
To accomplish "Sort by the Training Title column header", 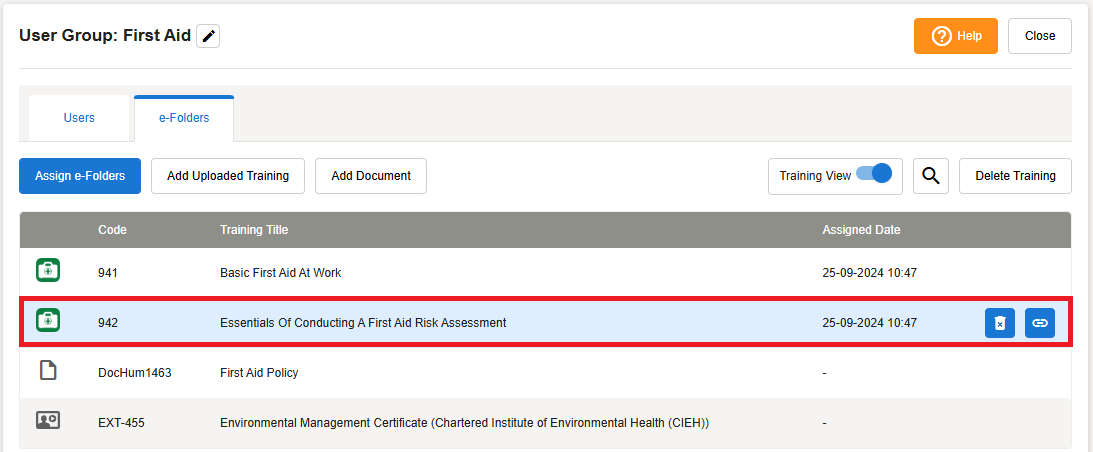I will [254, 230].
